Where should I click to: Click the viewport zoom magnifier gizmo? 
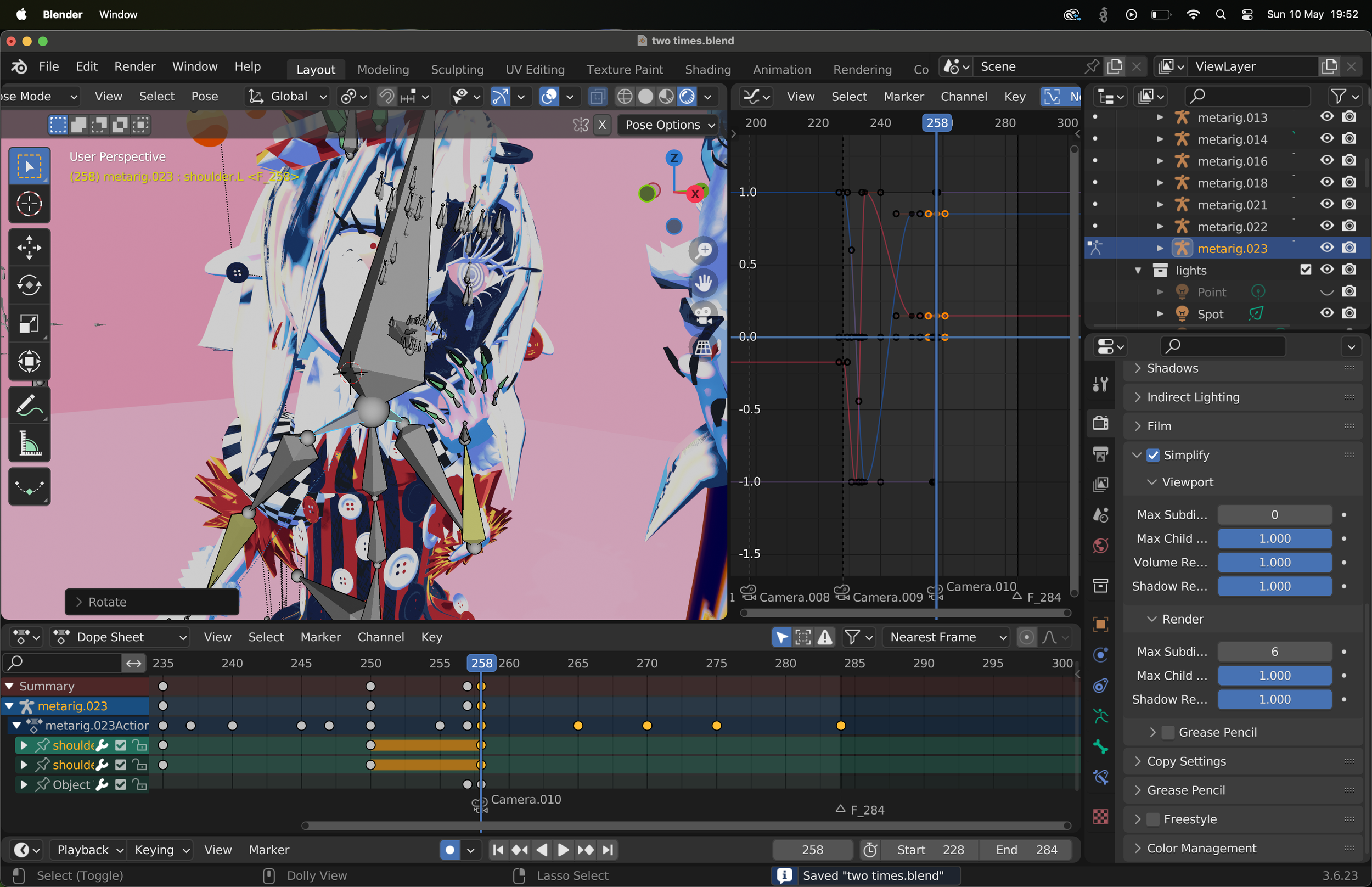[x=703, y=250]
